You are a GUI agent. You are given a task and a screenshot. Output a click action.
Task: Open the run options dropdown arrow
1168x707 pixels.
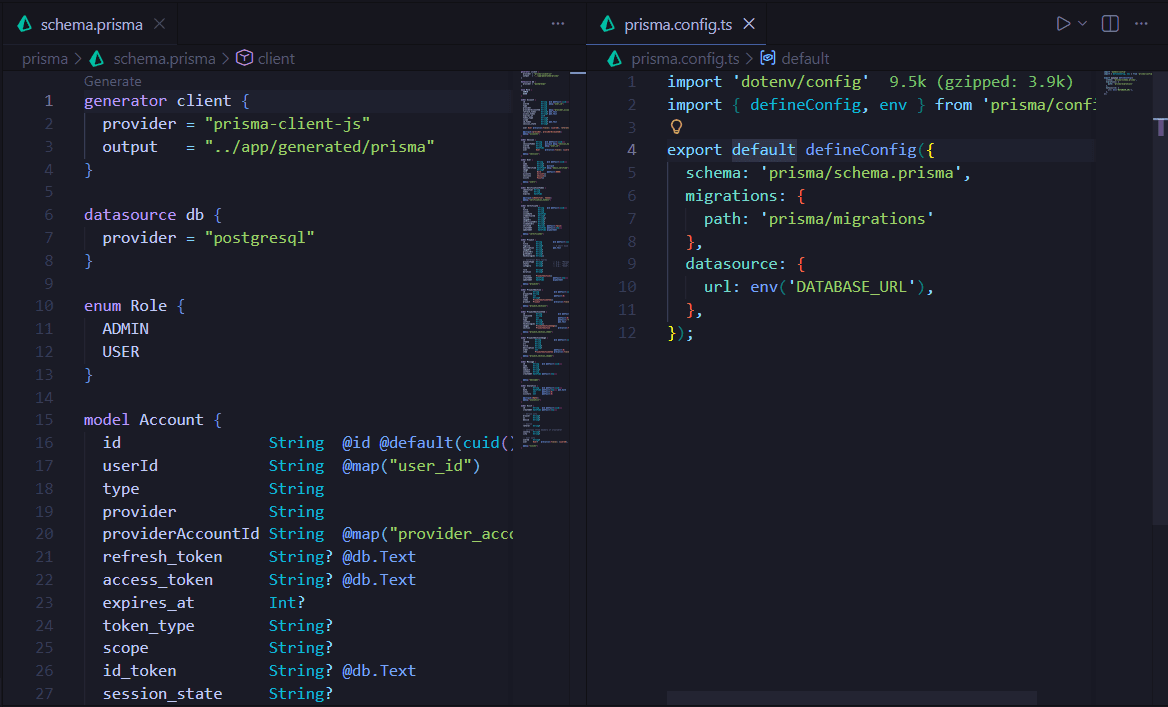click(x=1082, y=23)
